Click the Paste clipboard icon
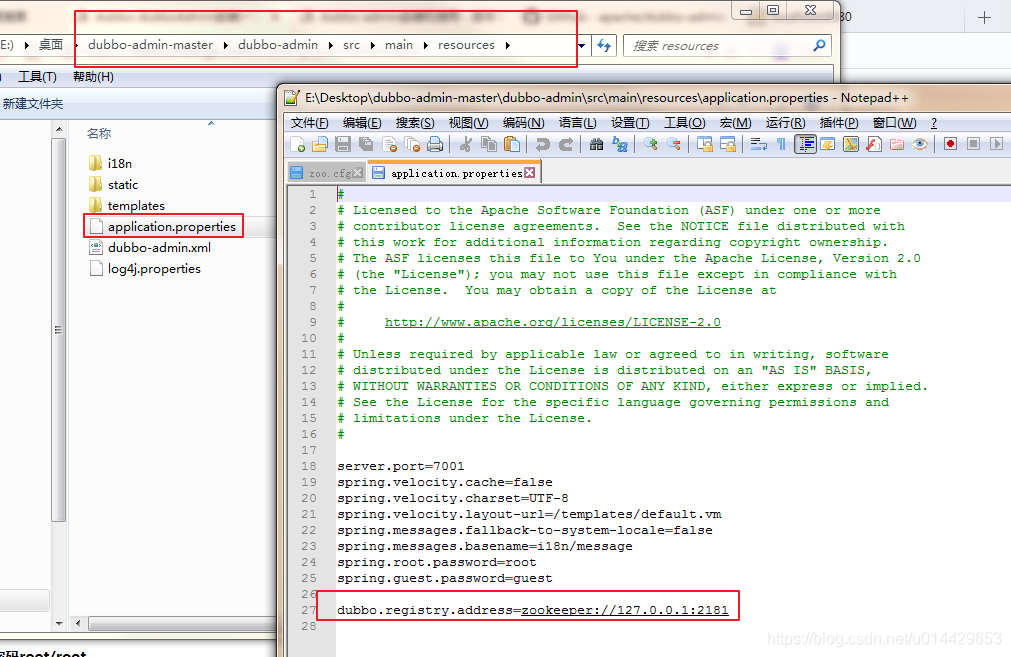Viewport: 1011px width, 657px height. (x=512, y=144)
